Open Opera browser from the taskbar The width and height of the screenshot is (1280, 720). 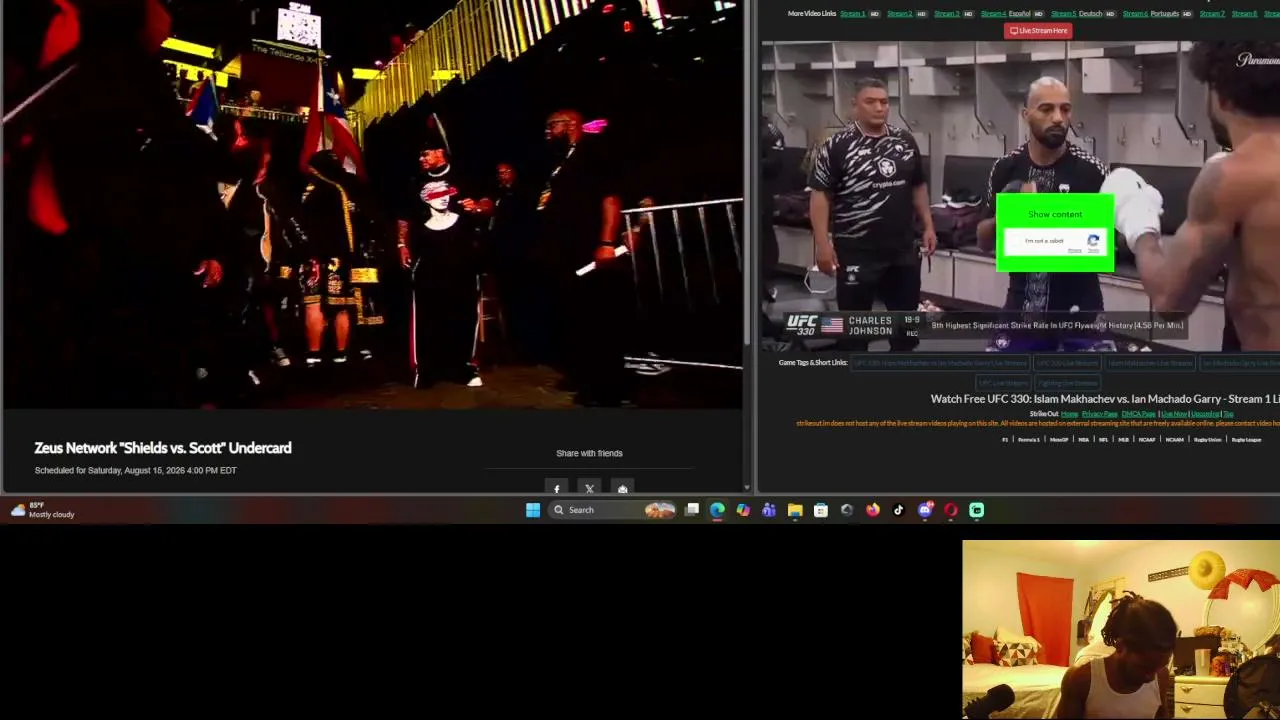951,510
